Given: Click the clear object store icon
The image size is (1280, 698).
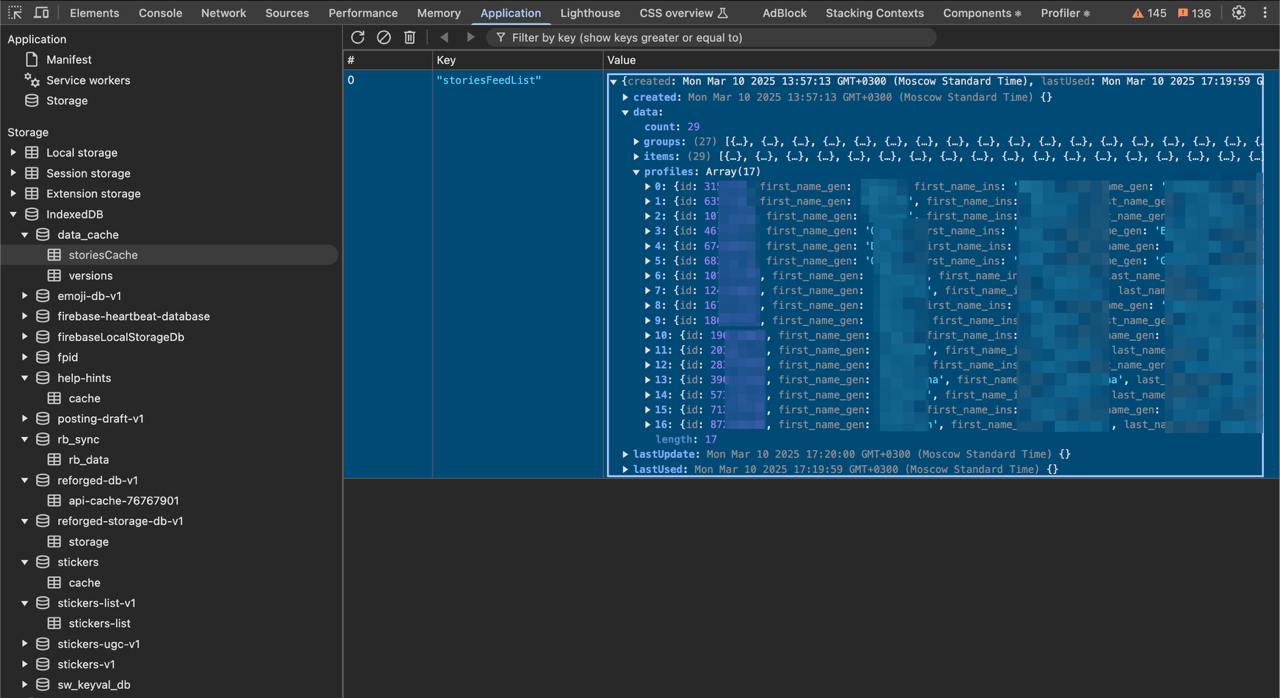Looking at the screenshot, I should point(383,37).
